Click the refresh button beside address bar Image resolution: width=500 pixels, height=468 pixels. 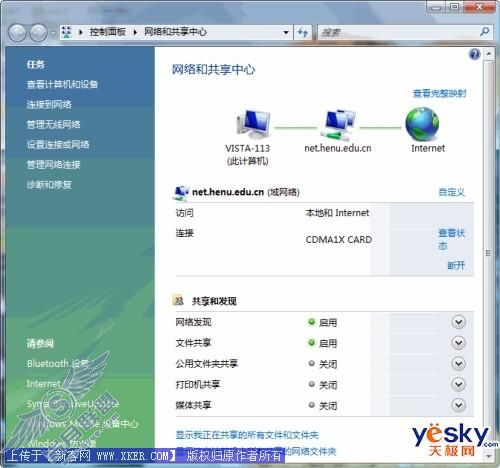click(x=303, y=32)
